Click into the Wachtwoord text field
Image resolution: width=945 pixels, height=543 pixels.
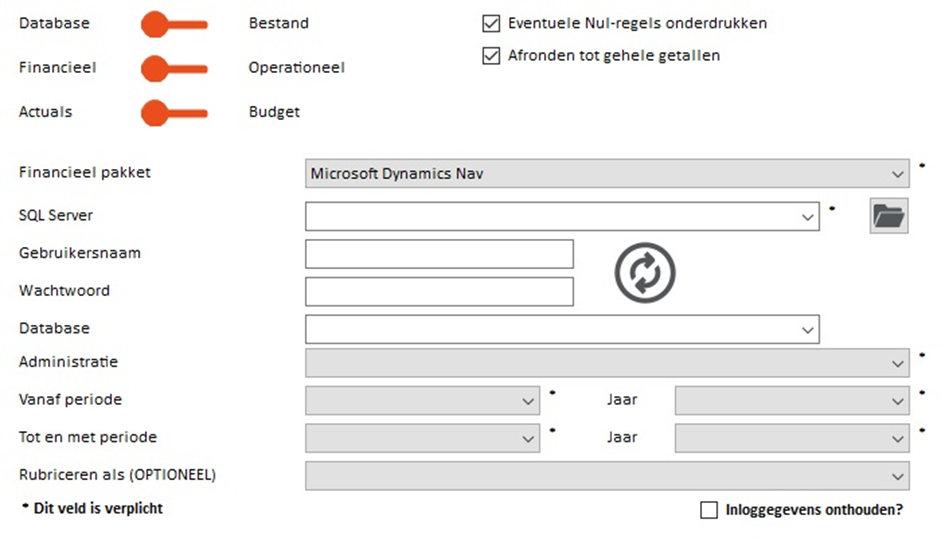[439, 292]
